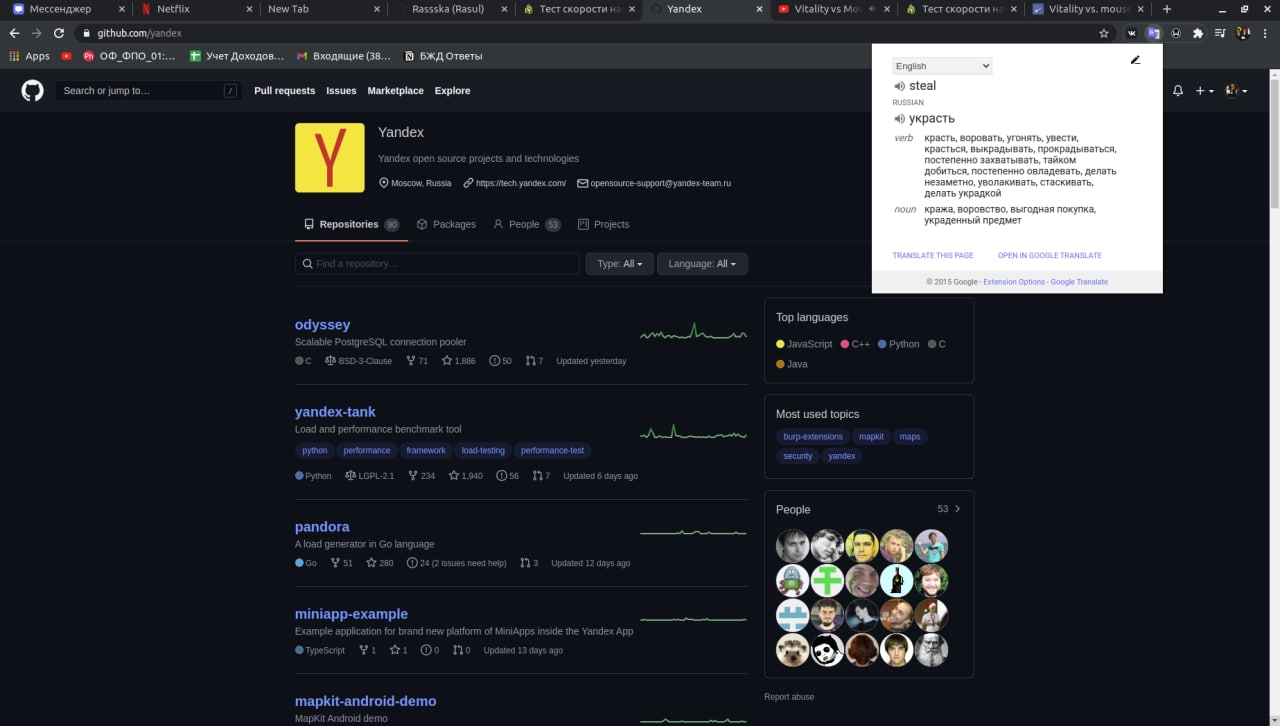The width and height of the screenshot is (1280, 726).
Task: Click Report abuse link
Action: pos(789,697)
